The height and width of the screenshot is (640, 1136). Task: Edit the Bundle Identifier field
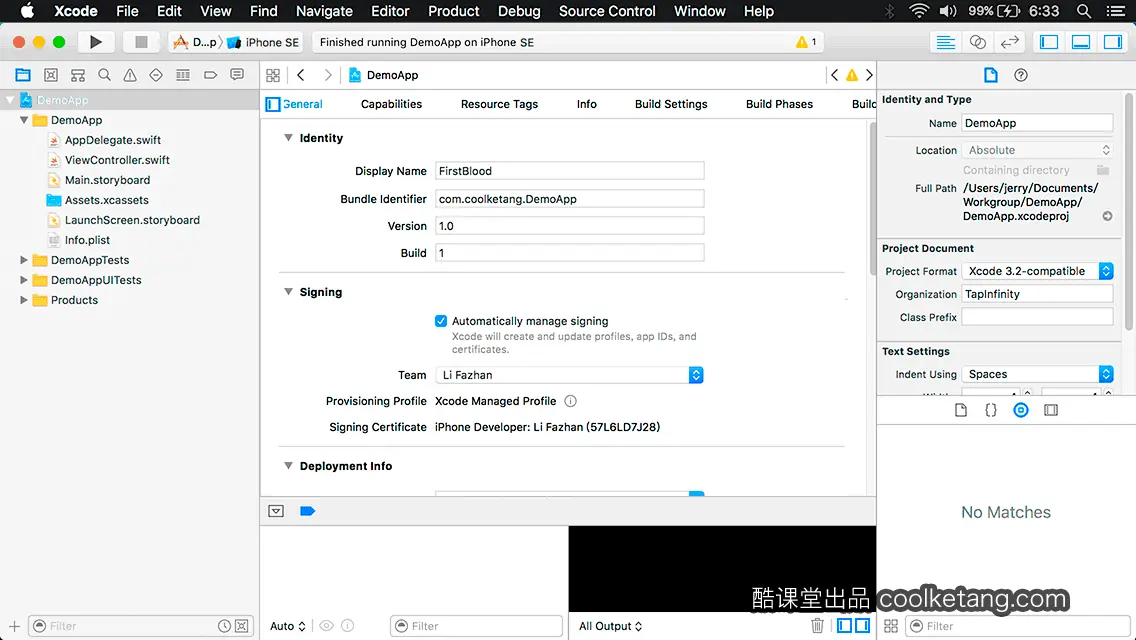(569, 199)
